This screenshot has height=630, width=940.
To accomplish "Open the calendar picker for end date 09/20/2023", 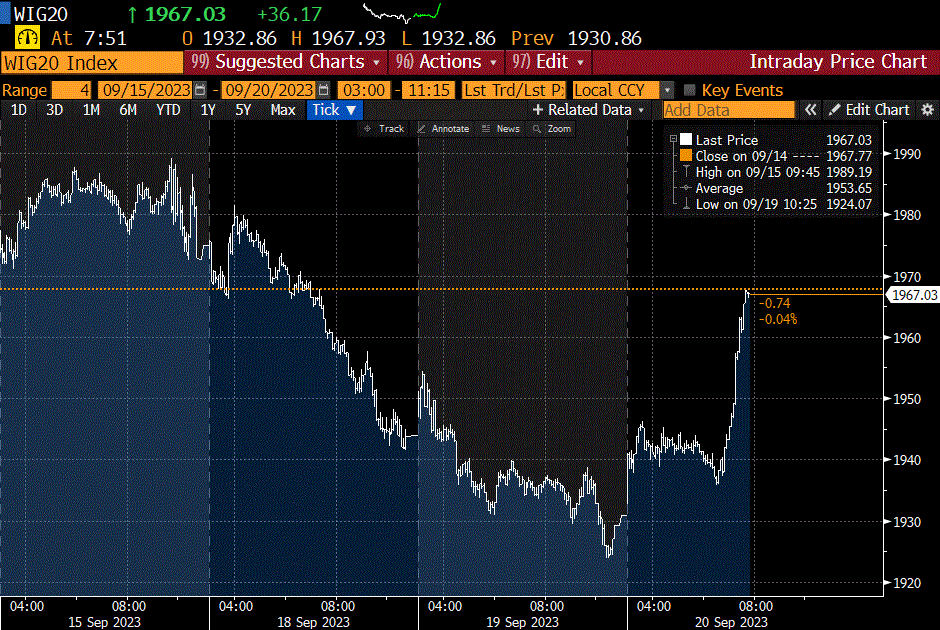I will coord(324,90).
